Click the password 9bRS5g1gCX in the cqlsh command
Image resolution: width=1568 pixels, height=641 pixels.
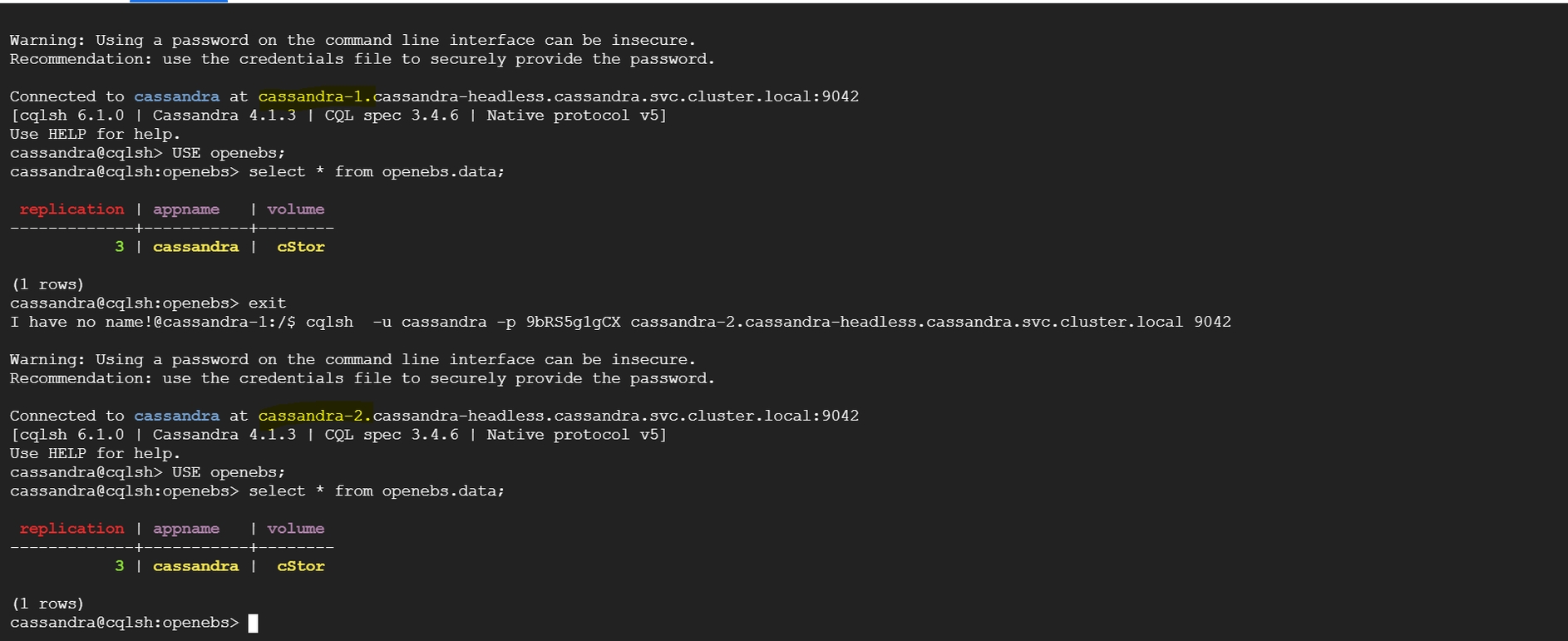pos(573,322)
